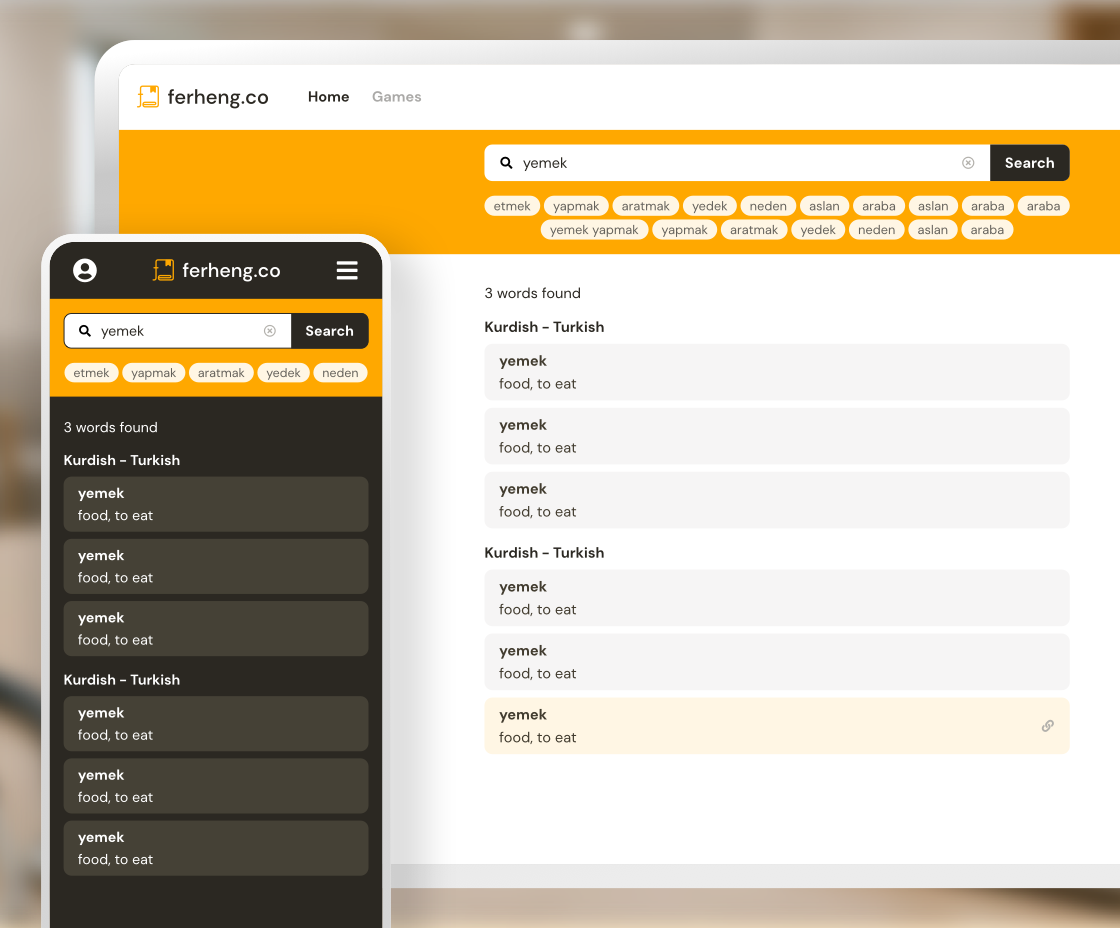Click the mobile search magnifier icon

tap(84, 331)
